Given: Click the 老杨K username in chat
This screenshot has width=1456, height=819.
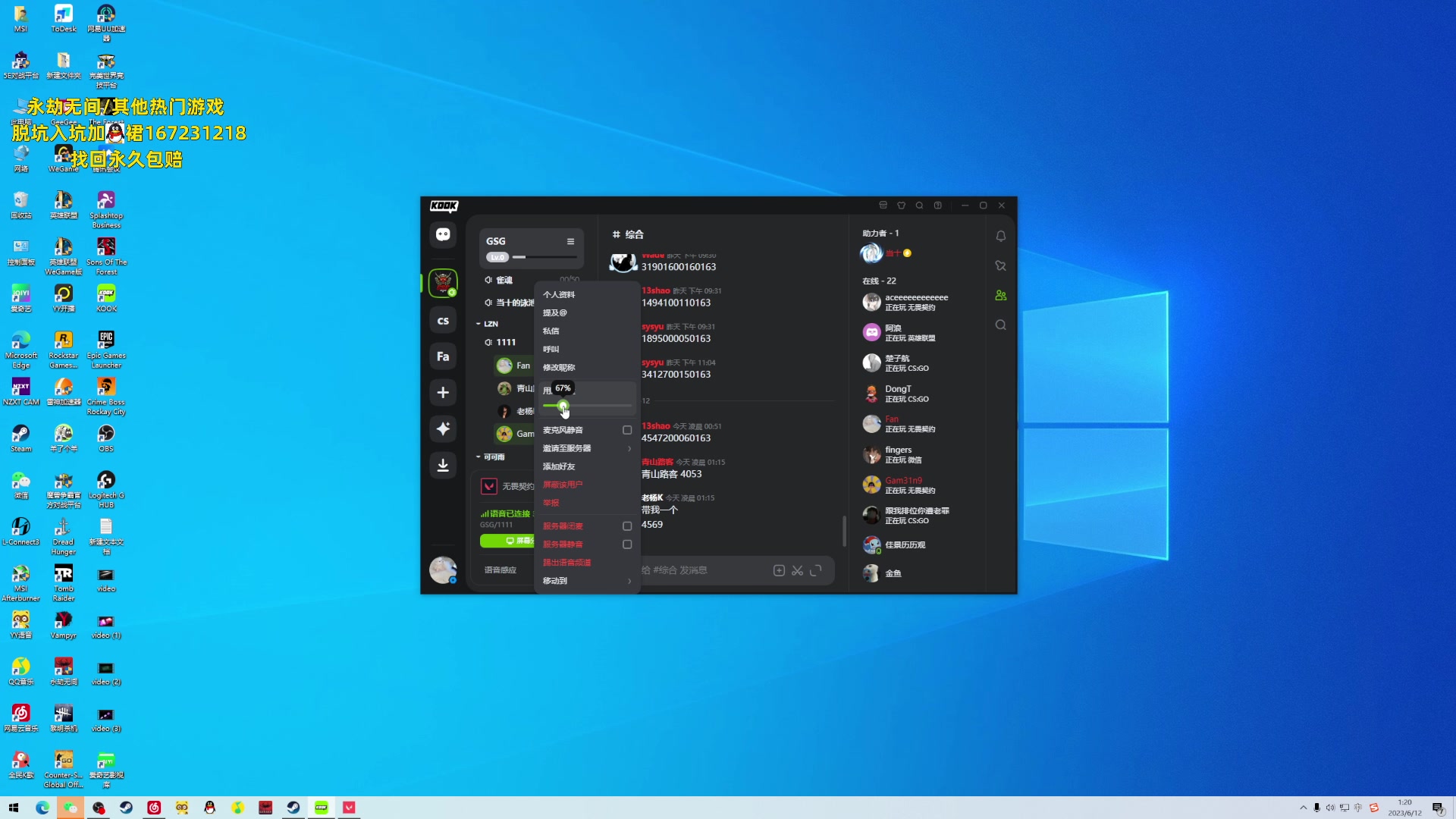Looking at the screenshot, I should tap(652, 497).
